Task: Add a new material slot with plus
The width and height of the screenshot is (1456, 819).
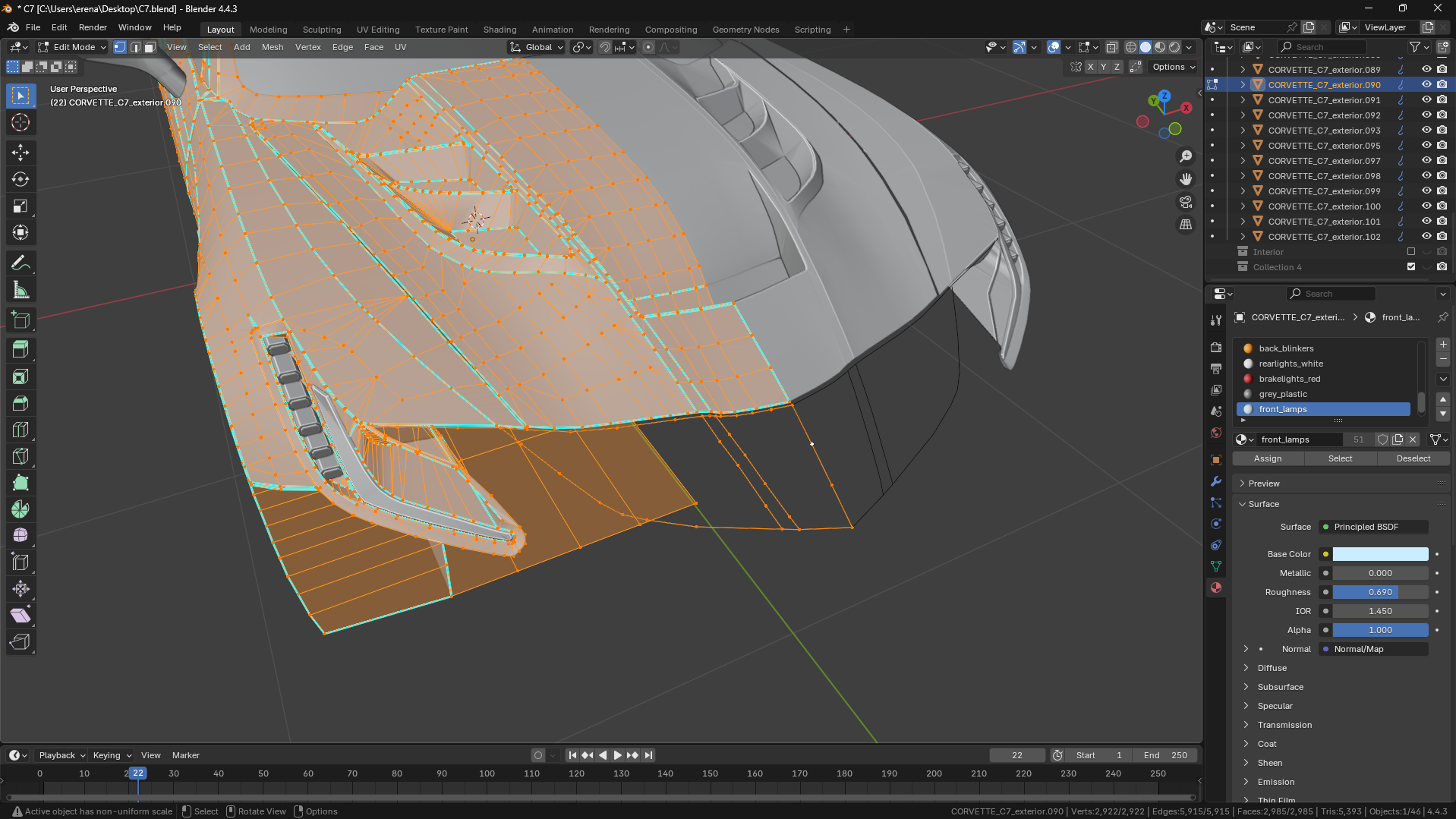Action: pyautogui.click(x=1443, y=345)
